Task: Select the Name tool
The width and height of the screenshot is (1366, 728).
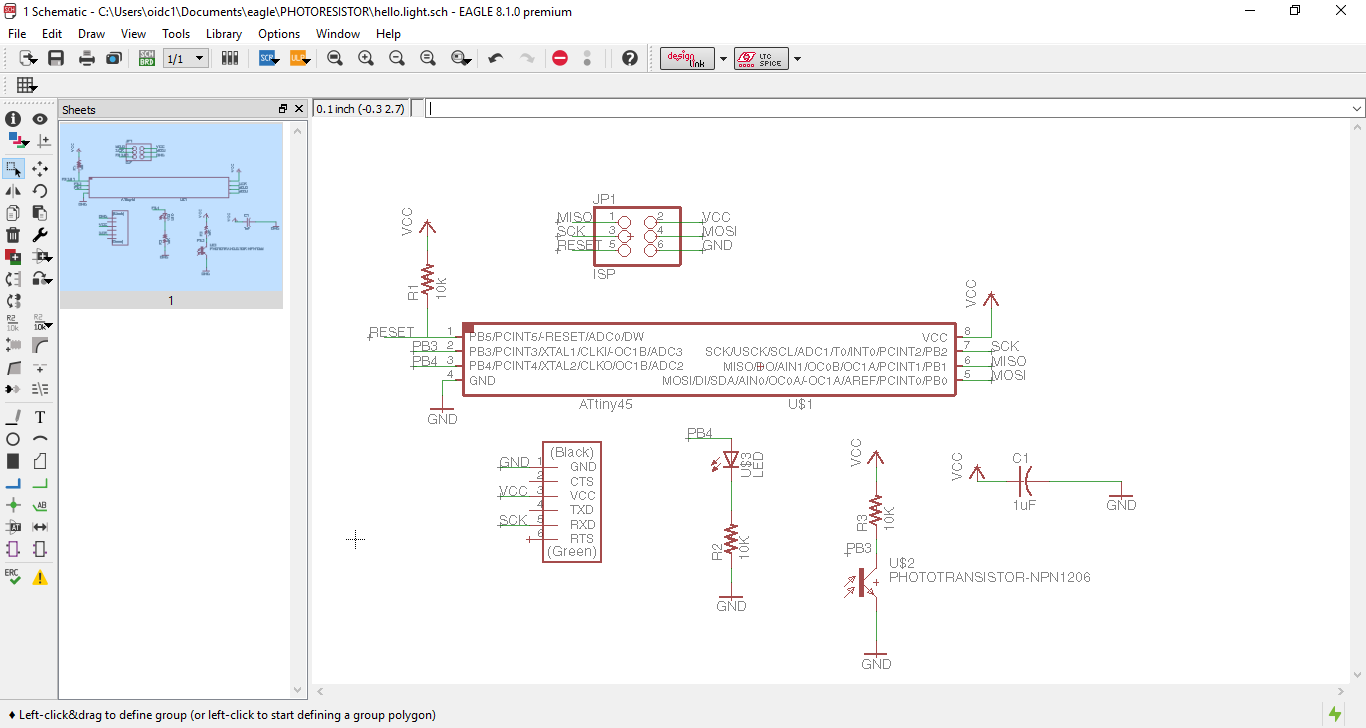Action: [x=13, y=323]
